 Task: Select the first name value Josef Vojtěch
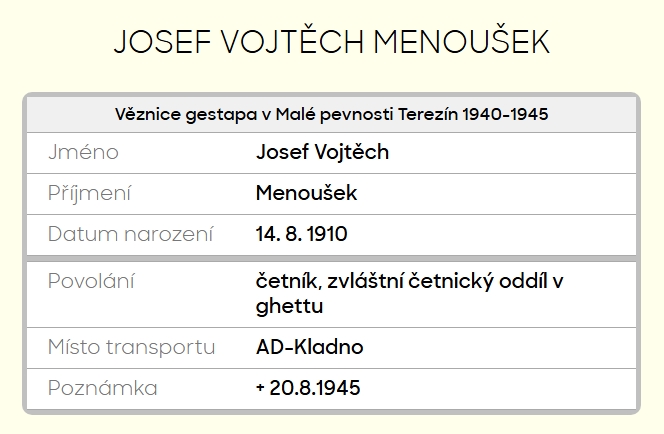click(x=322, y=153)
